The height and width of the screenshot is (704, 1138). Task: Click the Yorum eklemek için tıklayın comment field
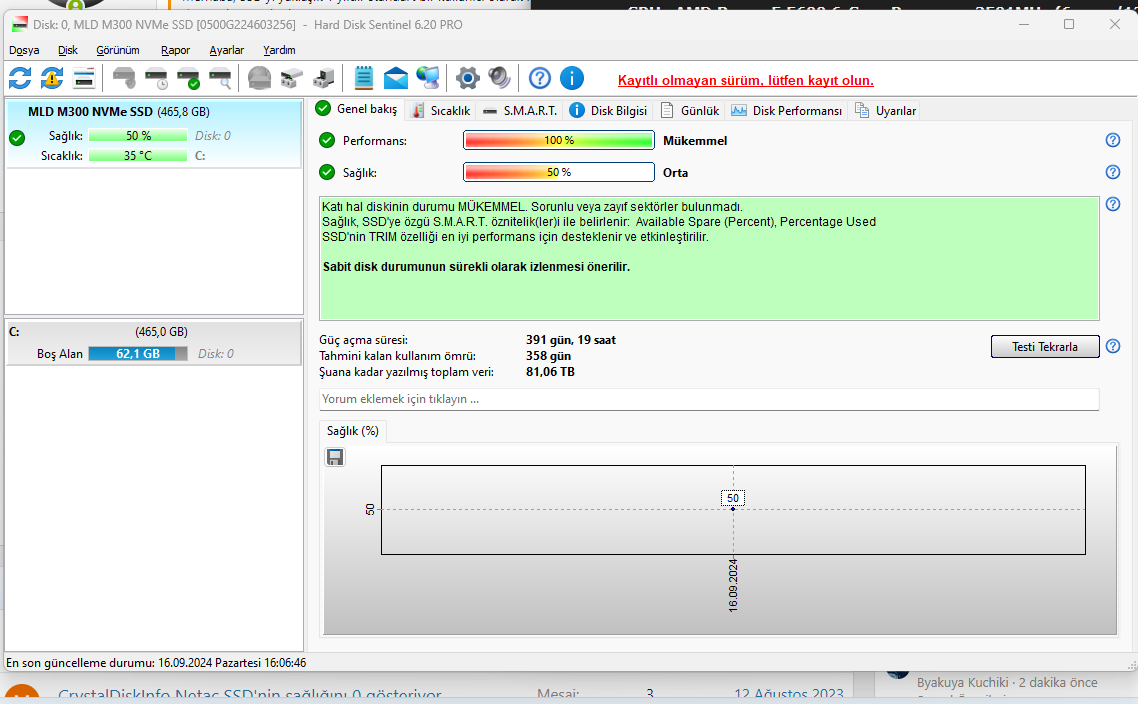tap(709, 399)
